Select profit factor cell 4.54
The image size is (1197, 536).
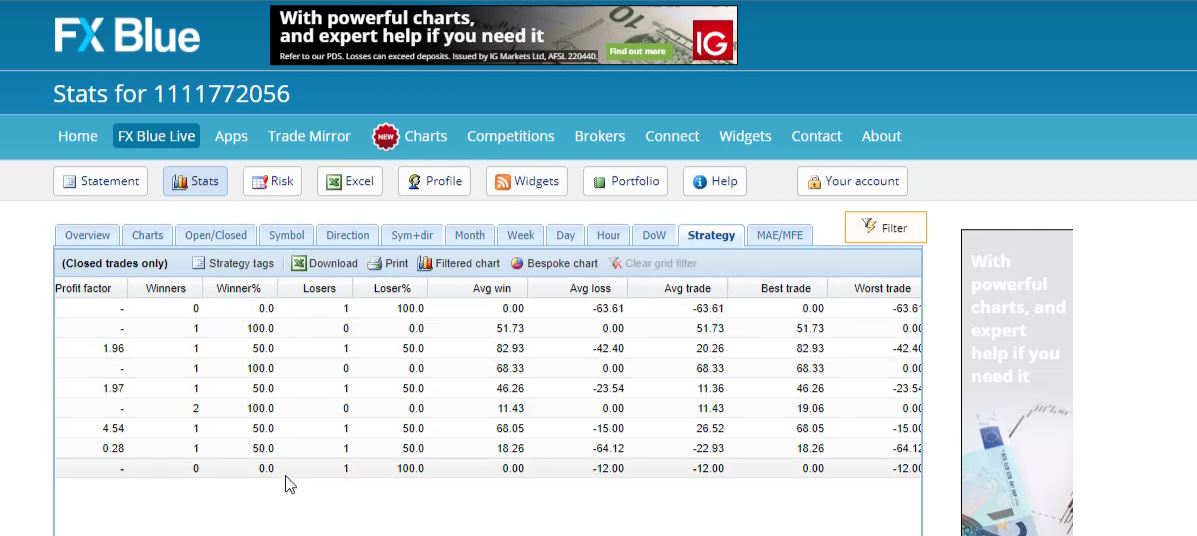pyautogui.click(x=113, y=428)
